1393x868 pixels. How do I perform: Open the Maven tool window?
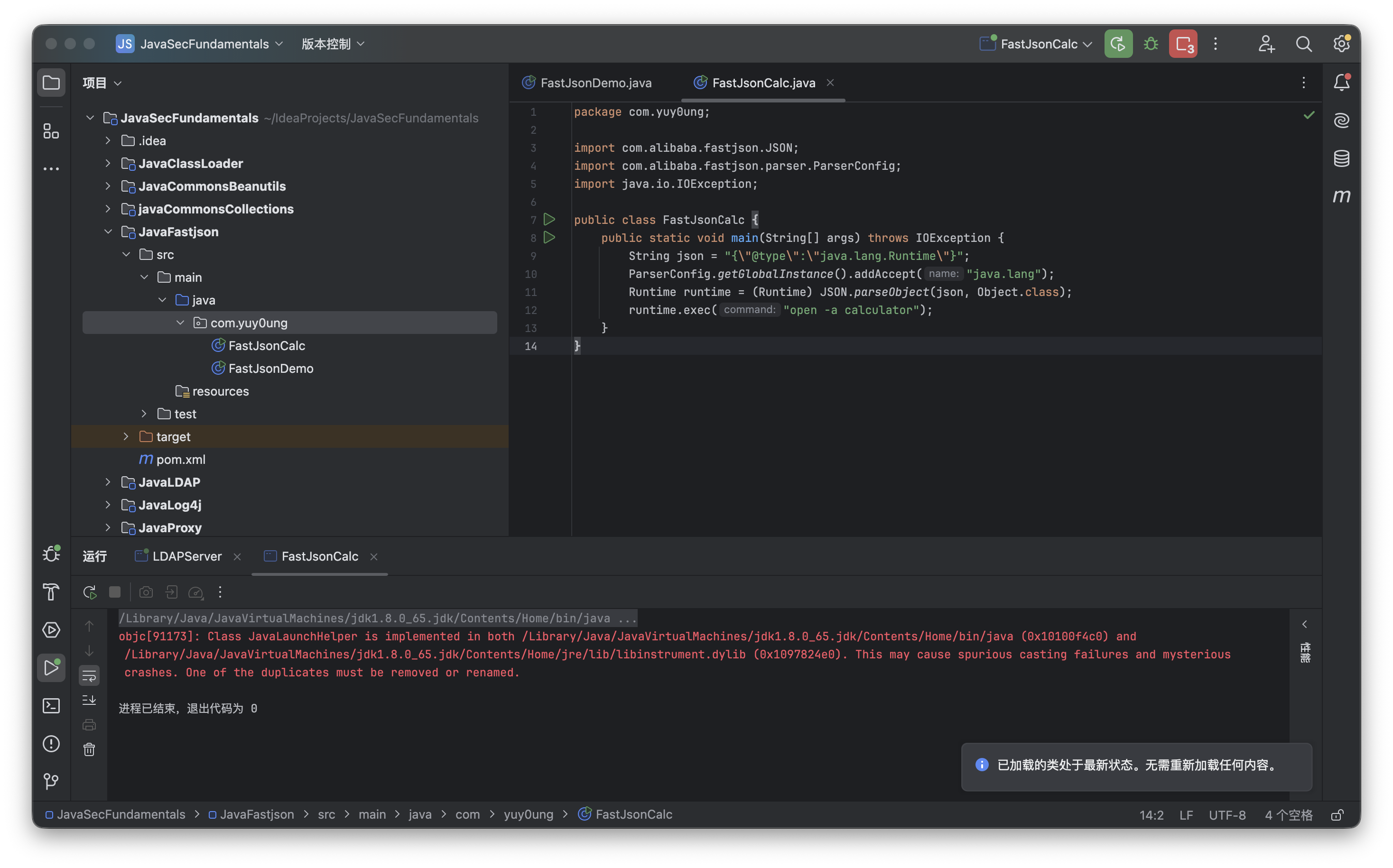tap(1341, 196)
